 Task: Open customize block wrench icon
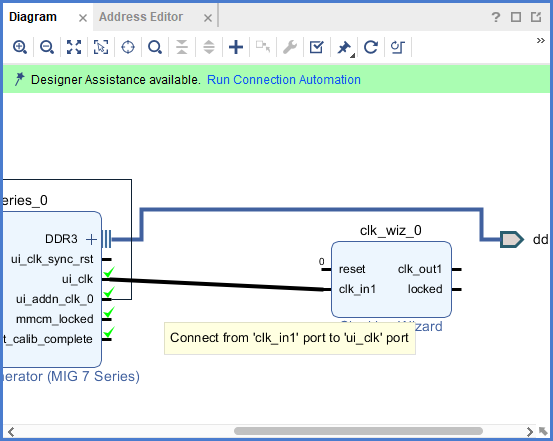tap(290, 47)
